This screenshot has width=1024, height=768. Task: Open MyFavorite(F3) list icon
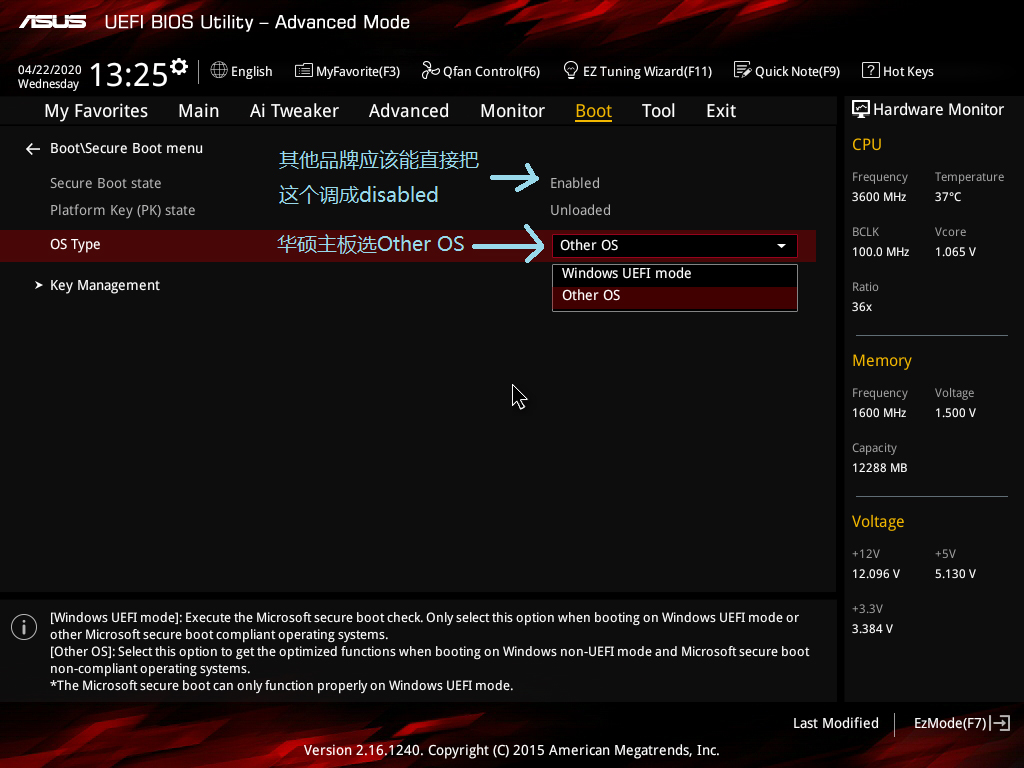coord(304,71)
